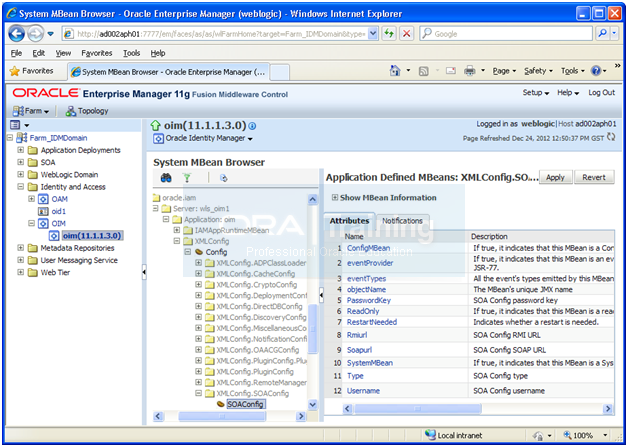Image resolution: width=628 pixels, height=447 pixels.
Task: Open the Favorites menu in menu bar
Action: (97, 53)
